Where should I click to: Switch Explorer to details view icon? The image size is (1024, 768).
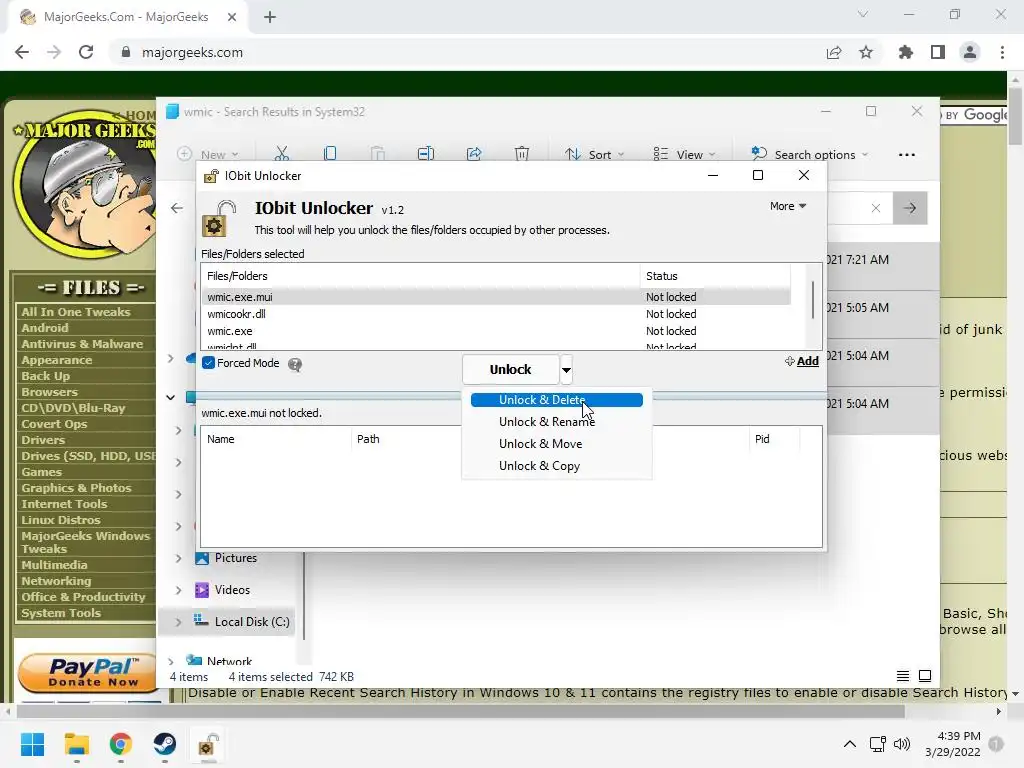click(903, 676)
